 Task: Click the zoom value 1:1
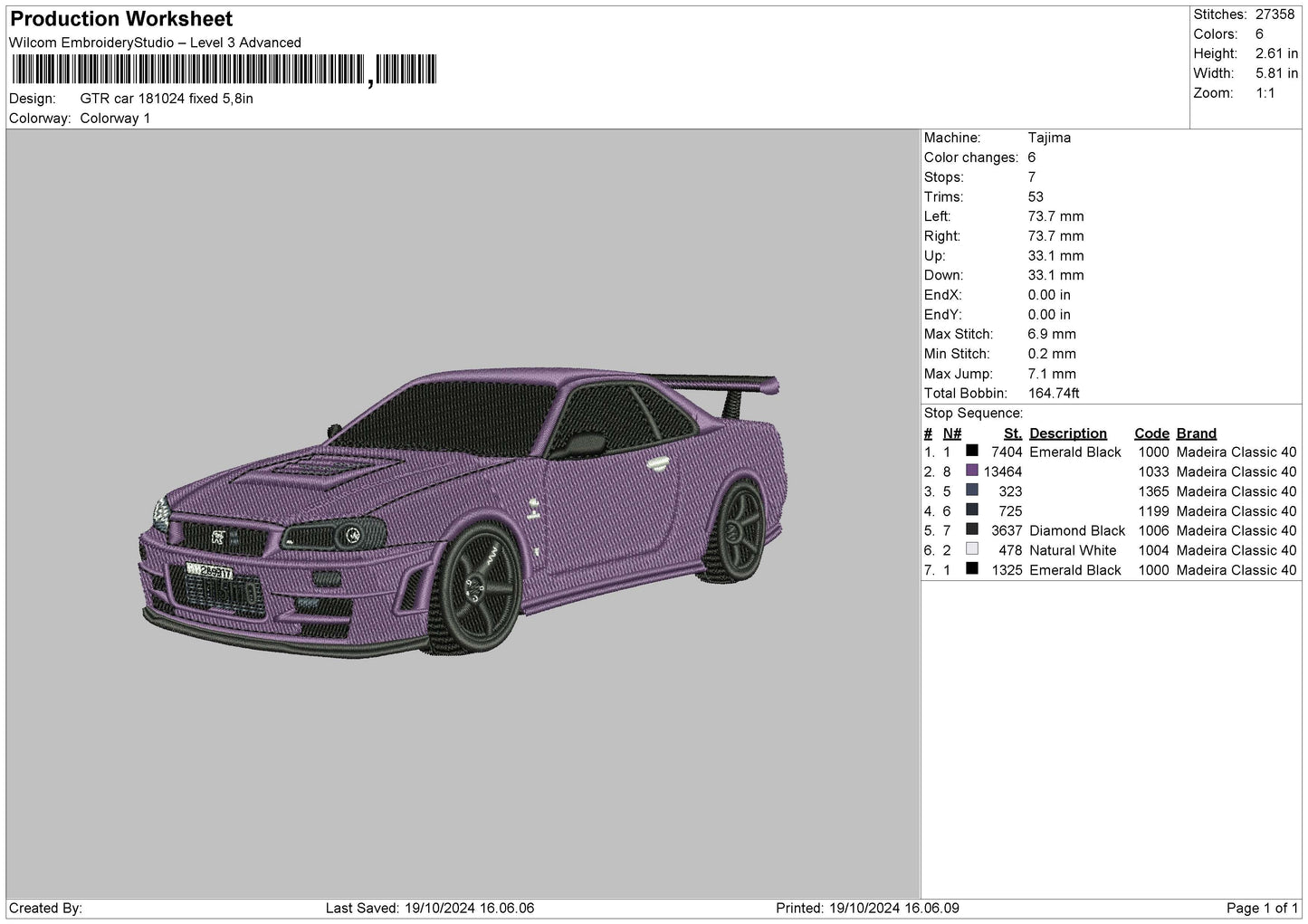1265,93
